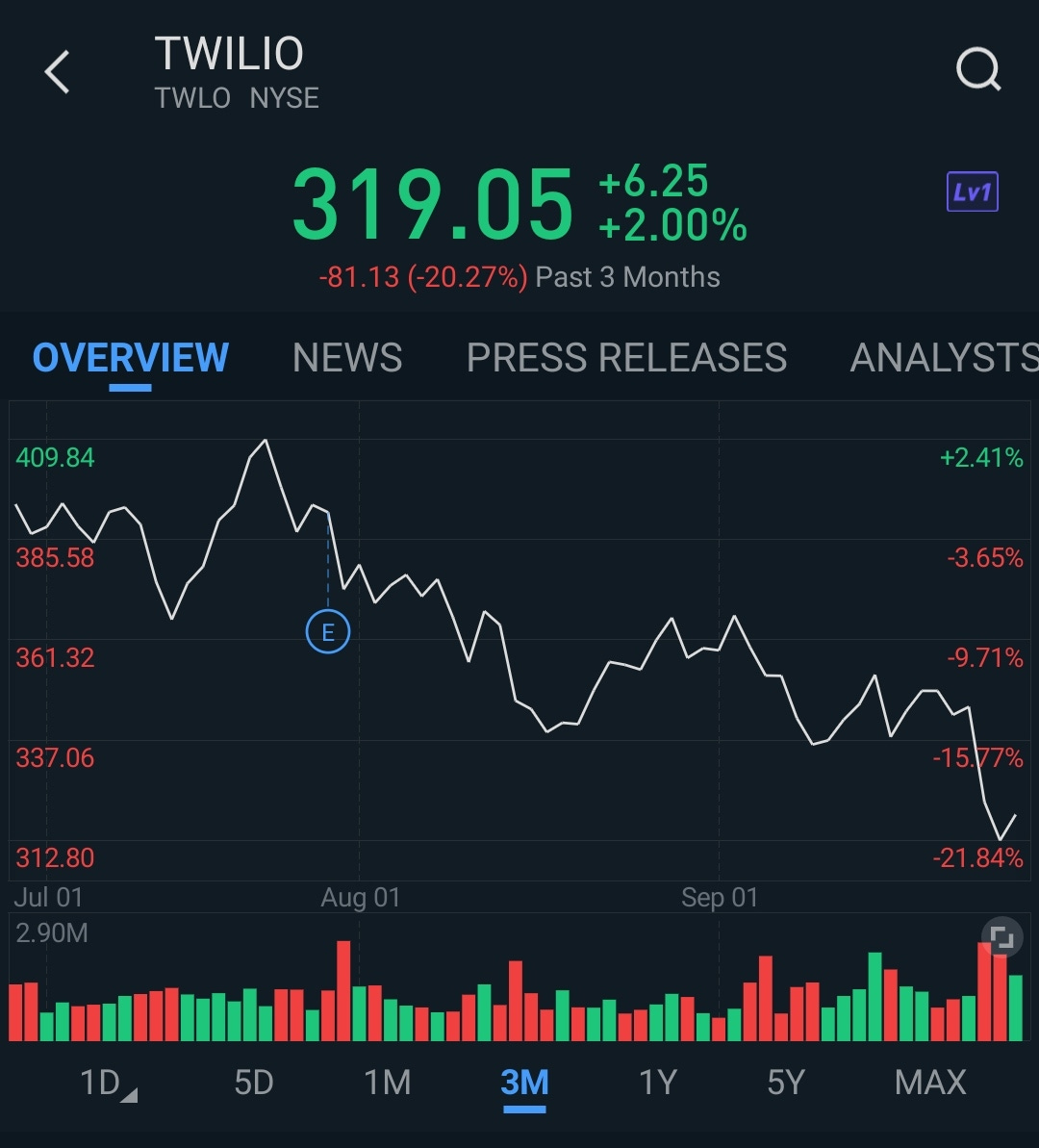
Task: Tap the TWLO ticker symbol
Action: (192, 98)
